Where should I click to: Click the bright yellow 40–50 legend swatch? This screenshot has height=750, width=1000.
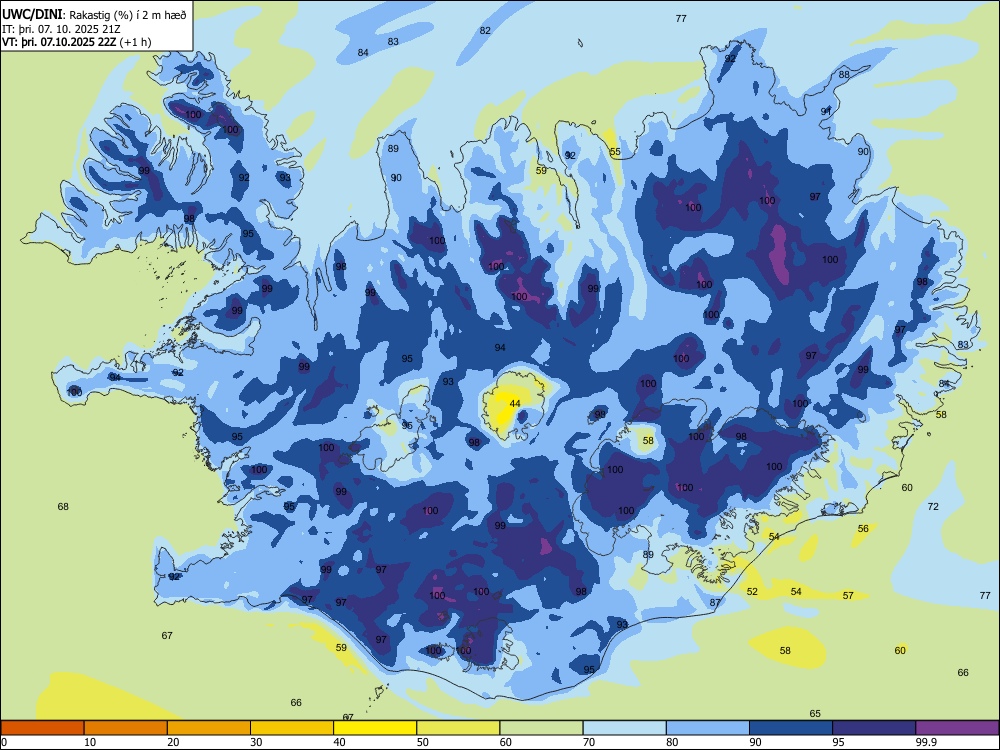[x=375, y=728]
